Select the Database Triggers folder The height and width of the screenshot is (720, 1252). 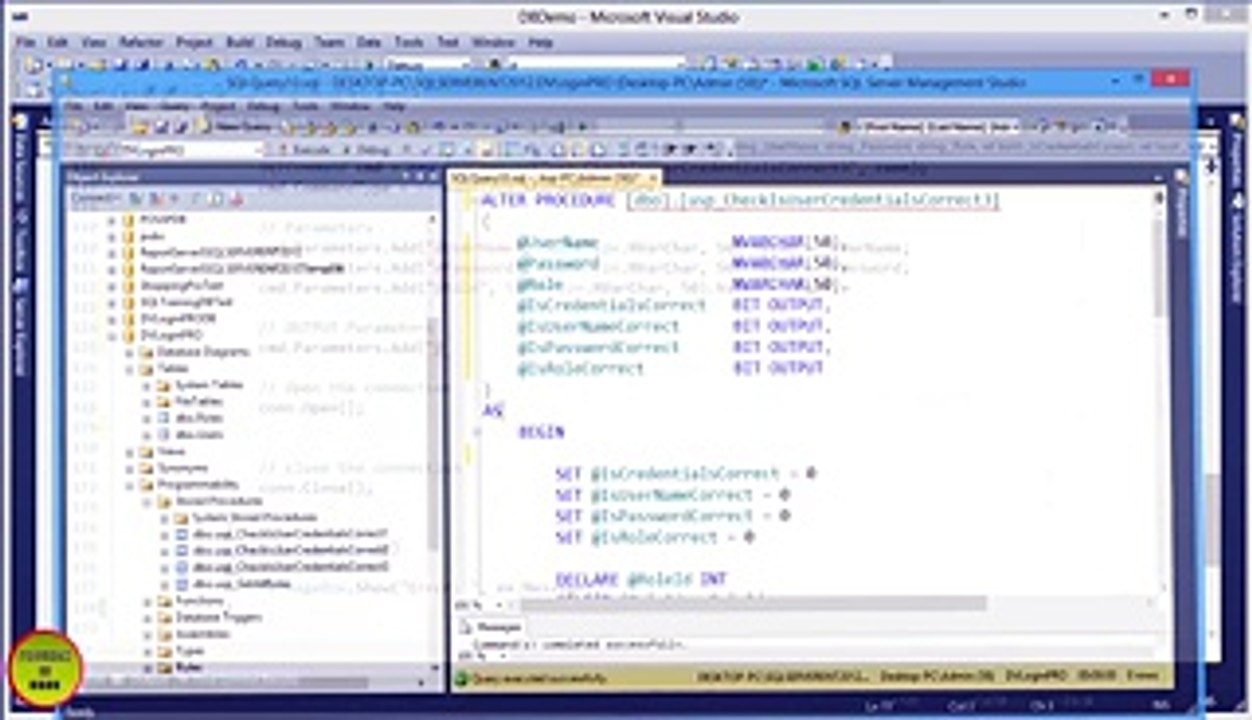208,618
